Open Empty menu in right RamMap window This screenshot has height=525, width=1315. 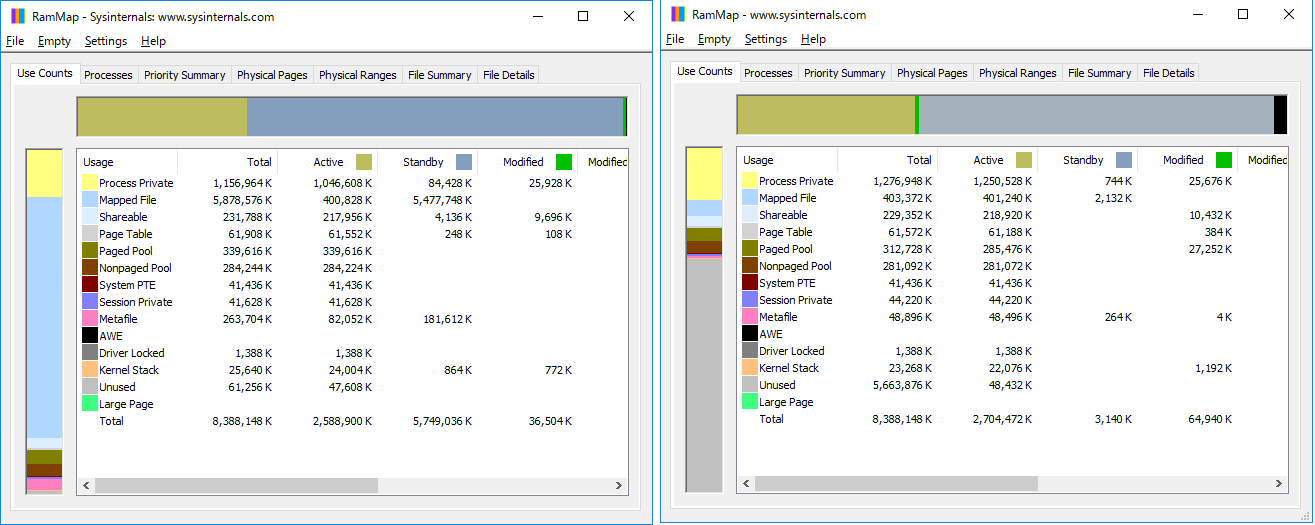[714, 39]
